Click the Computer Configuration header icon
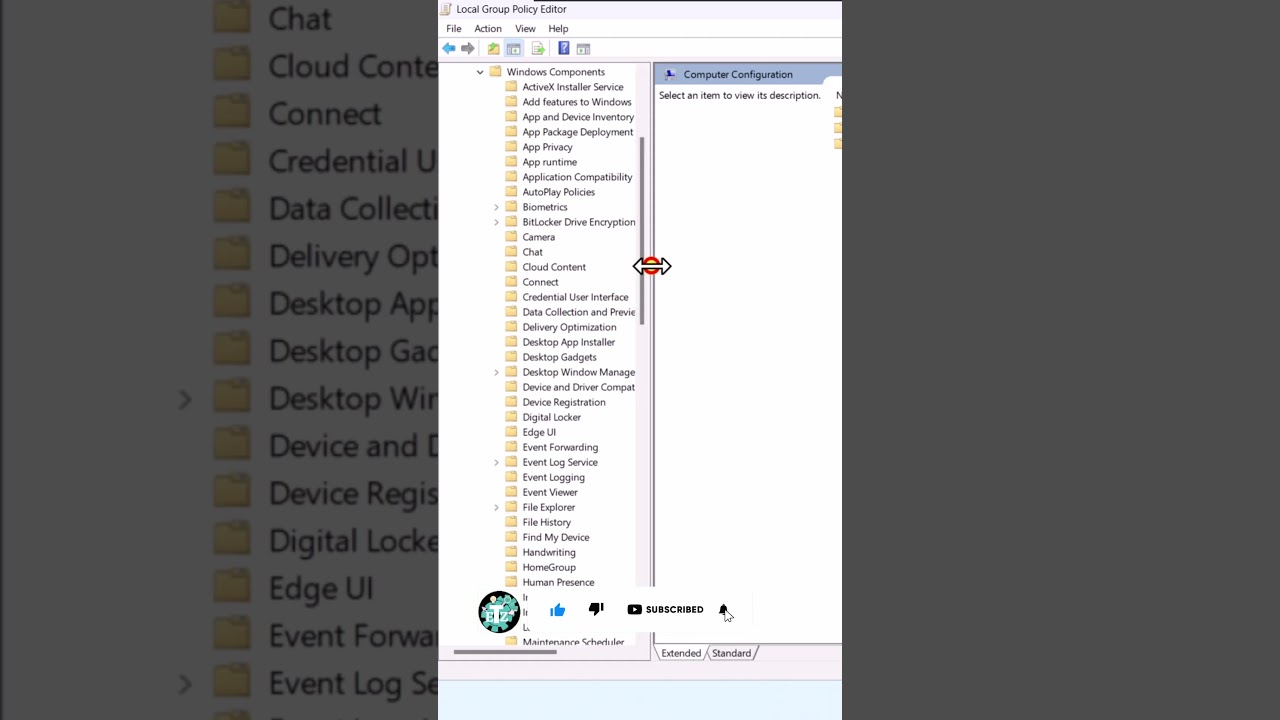 670,74
